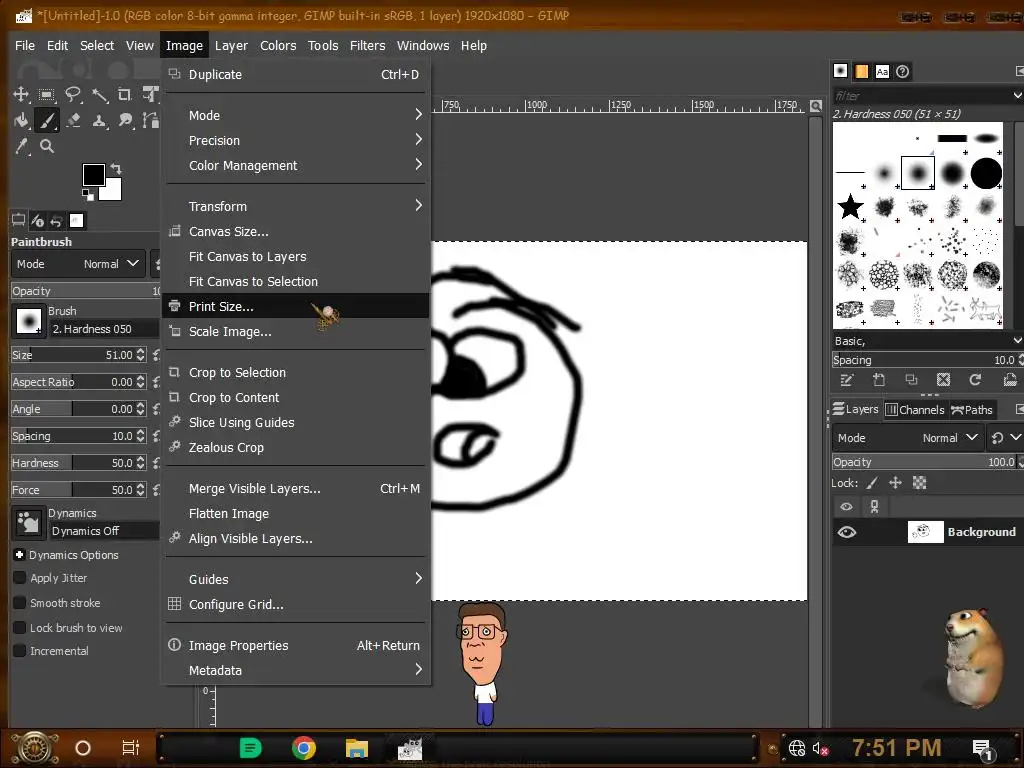Select the Bucket Fill tool
This screenshot has width=1024, height=768.
click(21, 120)
